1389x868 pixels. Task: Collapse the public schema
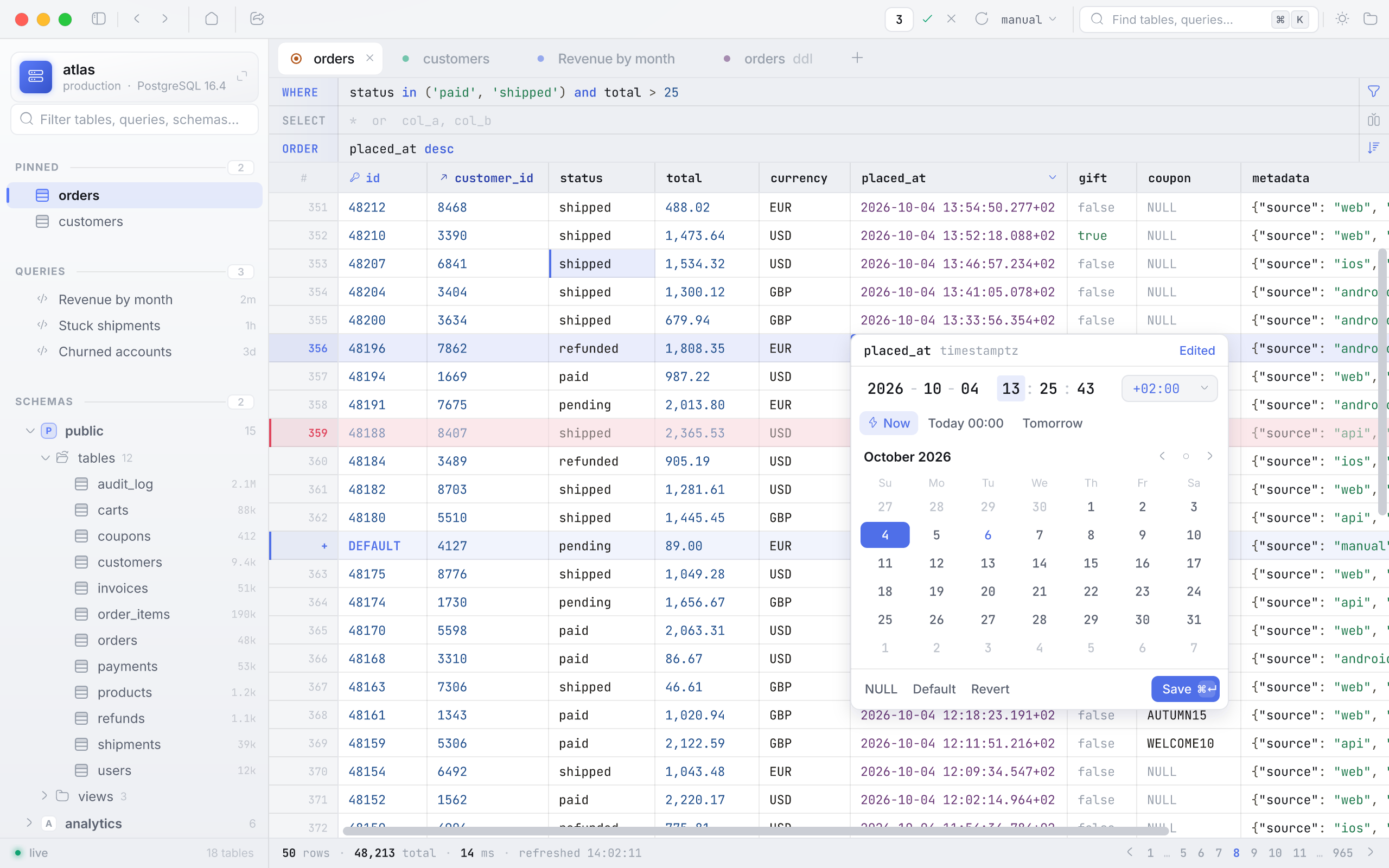tap(30, 431)
